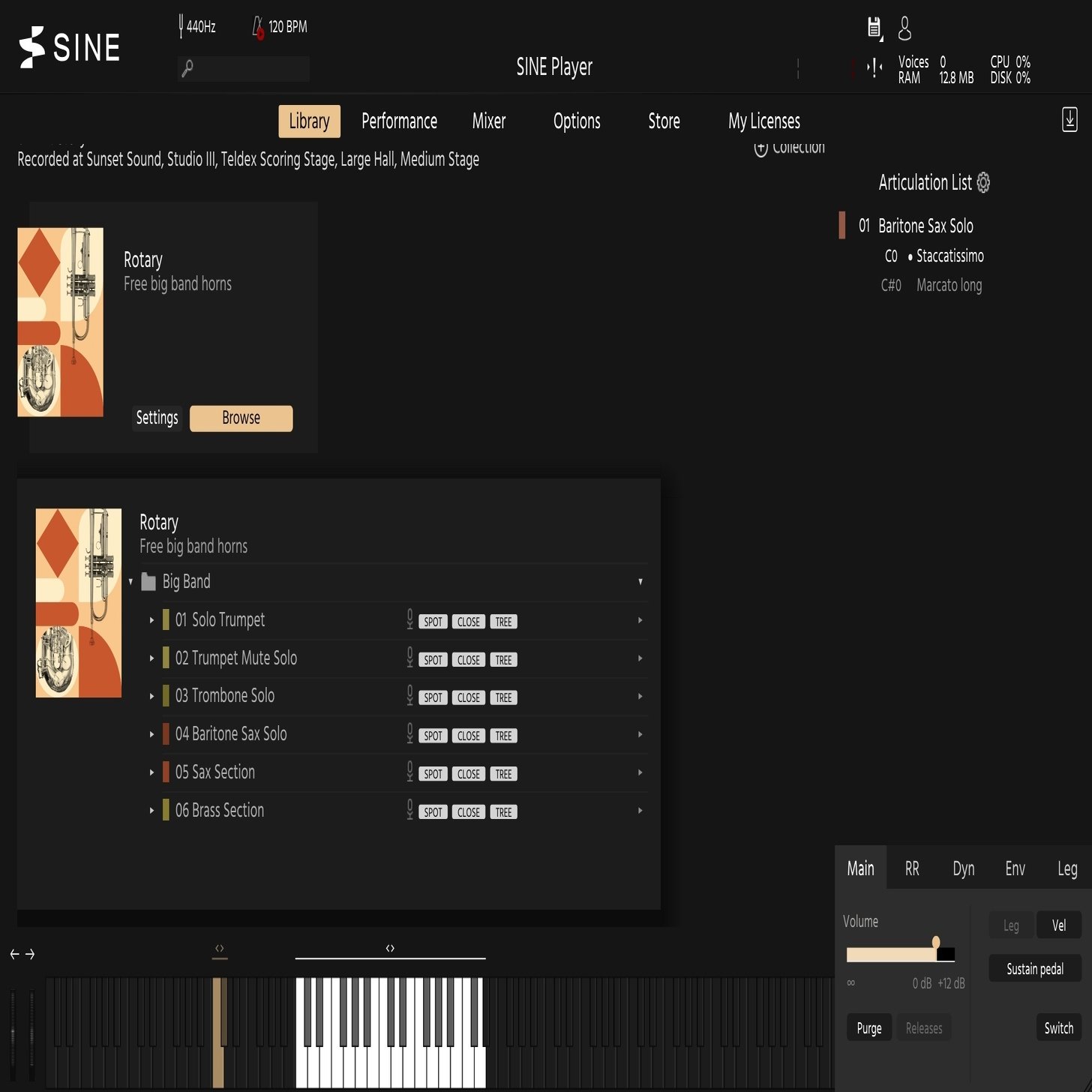This screenshot has height=1092, width=1092.
Task: View the My Licenses tab
Action: point(764,121)
